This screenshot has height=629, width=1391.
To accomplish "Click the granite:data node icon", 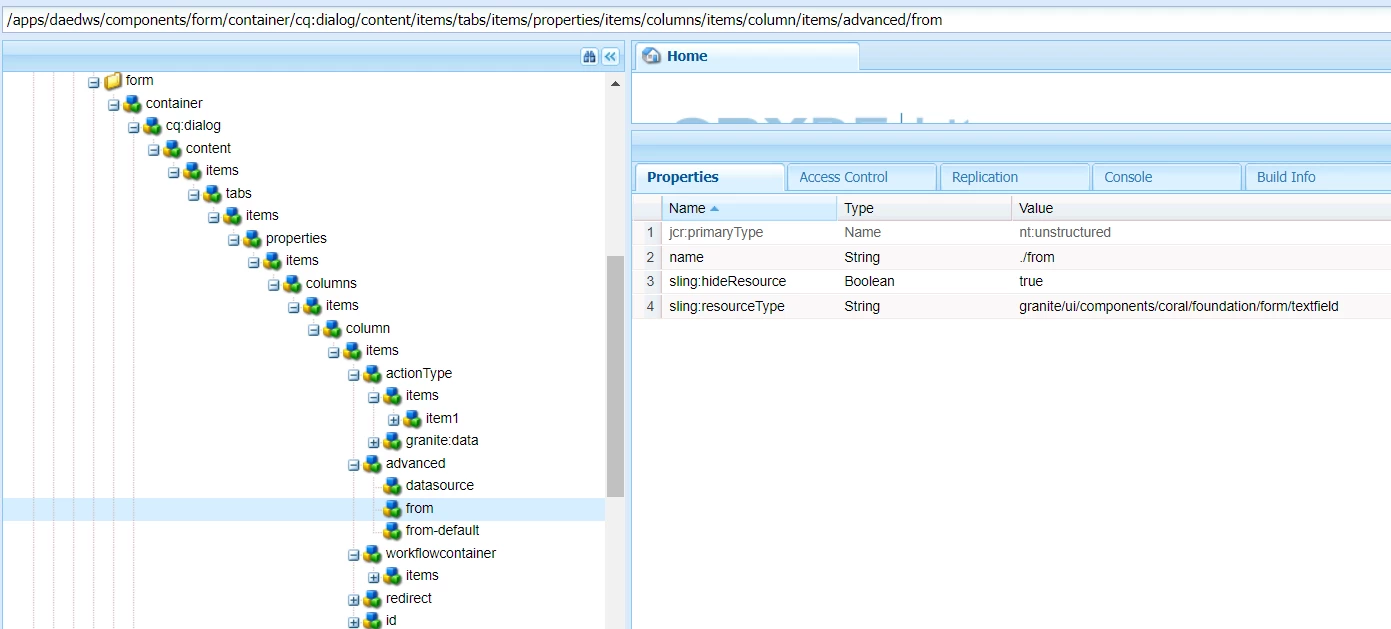I will 392,441.
